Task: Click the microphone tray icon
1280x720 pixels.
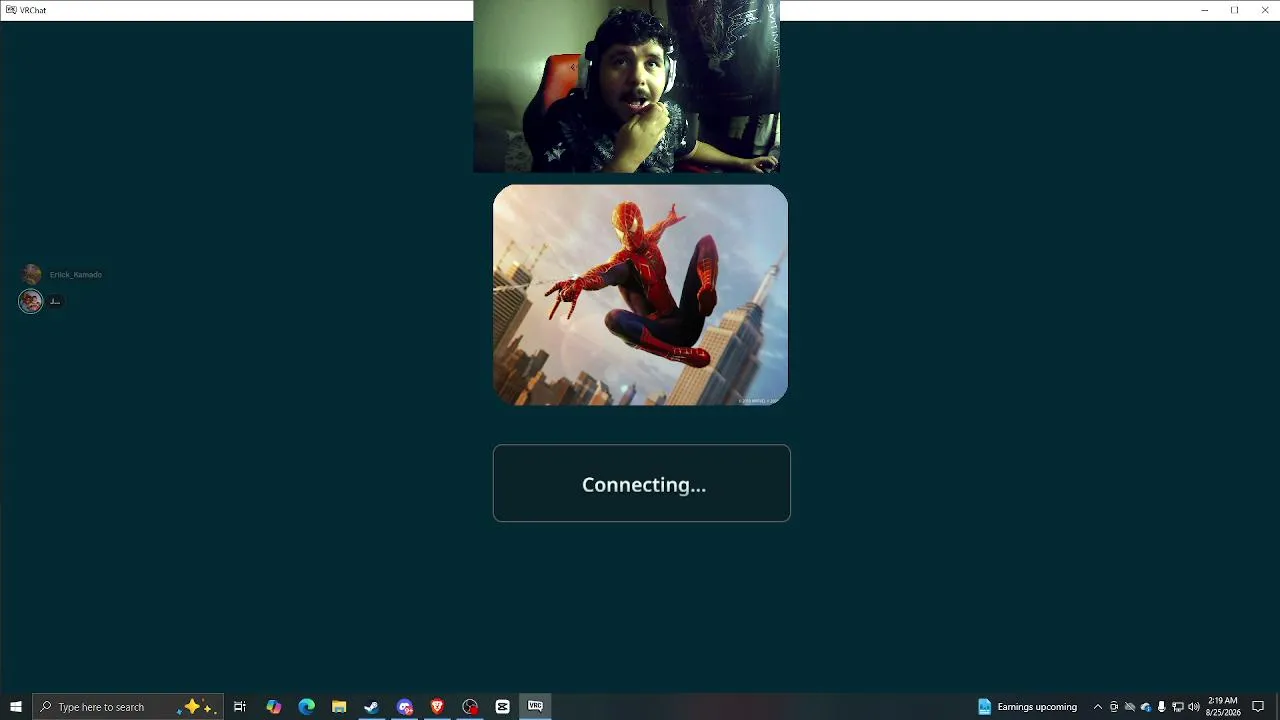Action: pyautogui.click(x=1161, y=707)
